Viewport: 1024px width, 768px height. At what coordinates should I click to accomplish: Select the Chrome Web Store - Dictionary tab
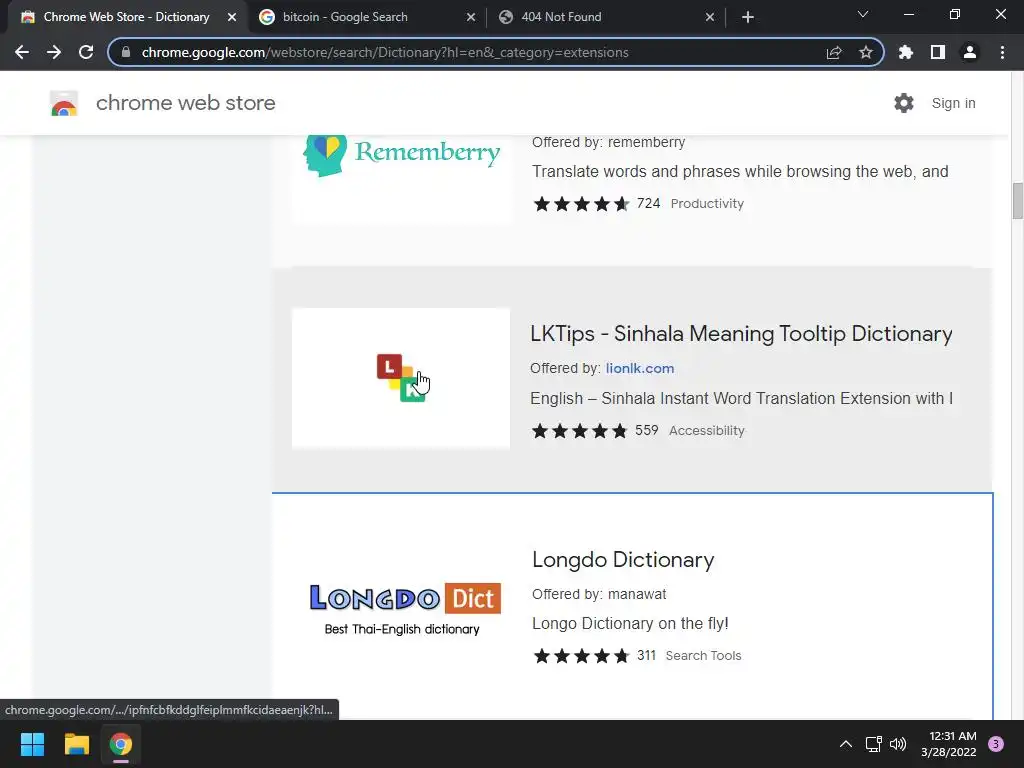[x=127, y=17]
